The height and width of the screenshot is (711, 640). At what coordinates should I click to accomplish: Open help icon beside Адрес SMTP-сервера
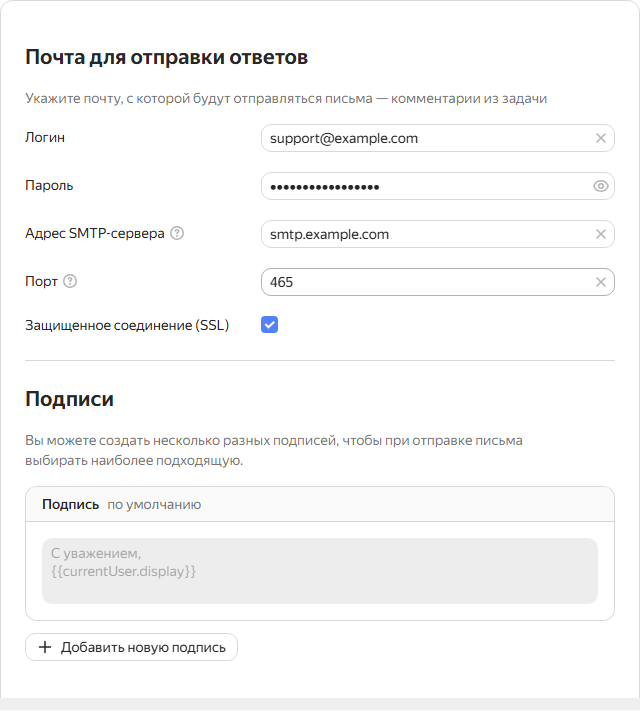pyautogui.click(x=177, y=234)
